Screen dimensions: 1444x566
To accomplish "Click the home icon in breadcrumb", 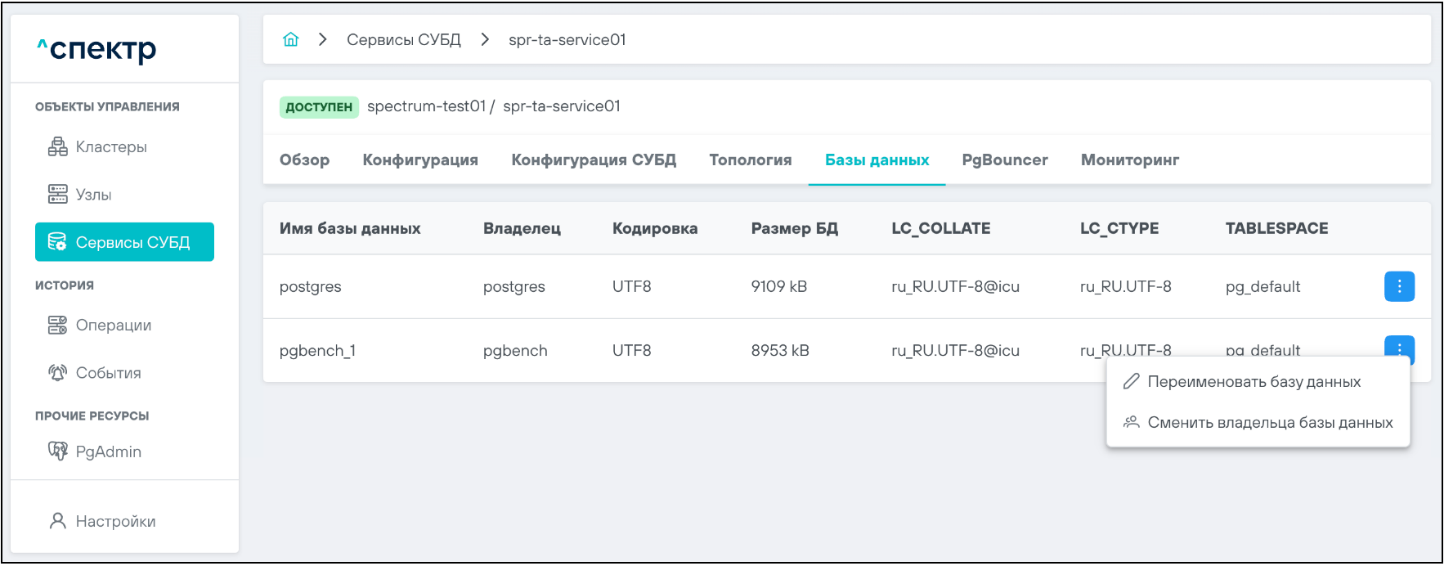I will point(291,40).
